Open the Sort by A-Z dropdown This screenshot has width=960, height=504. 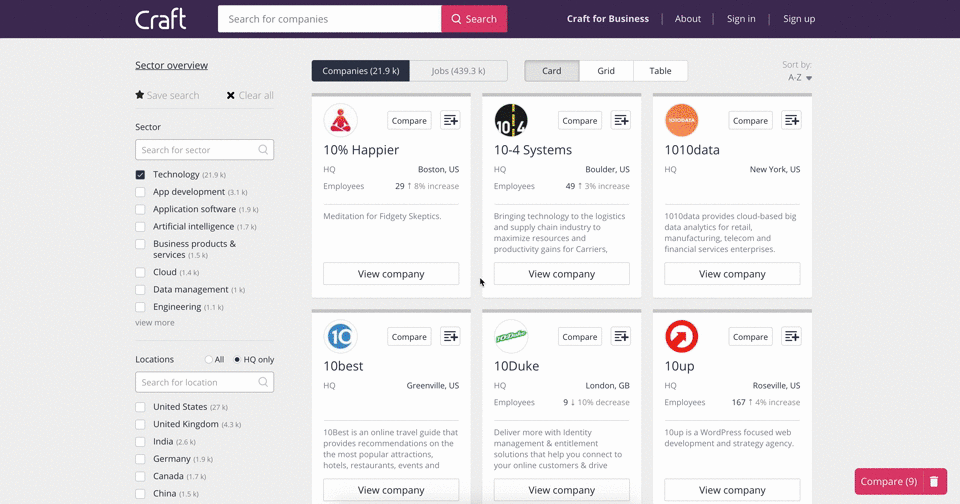tap(800, 78)
